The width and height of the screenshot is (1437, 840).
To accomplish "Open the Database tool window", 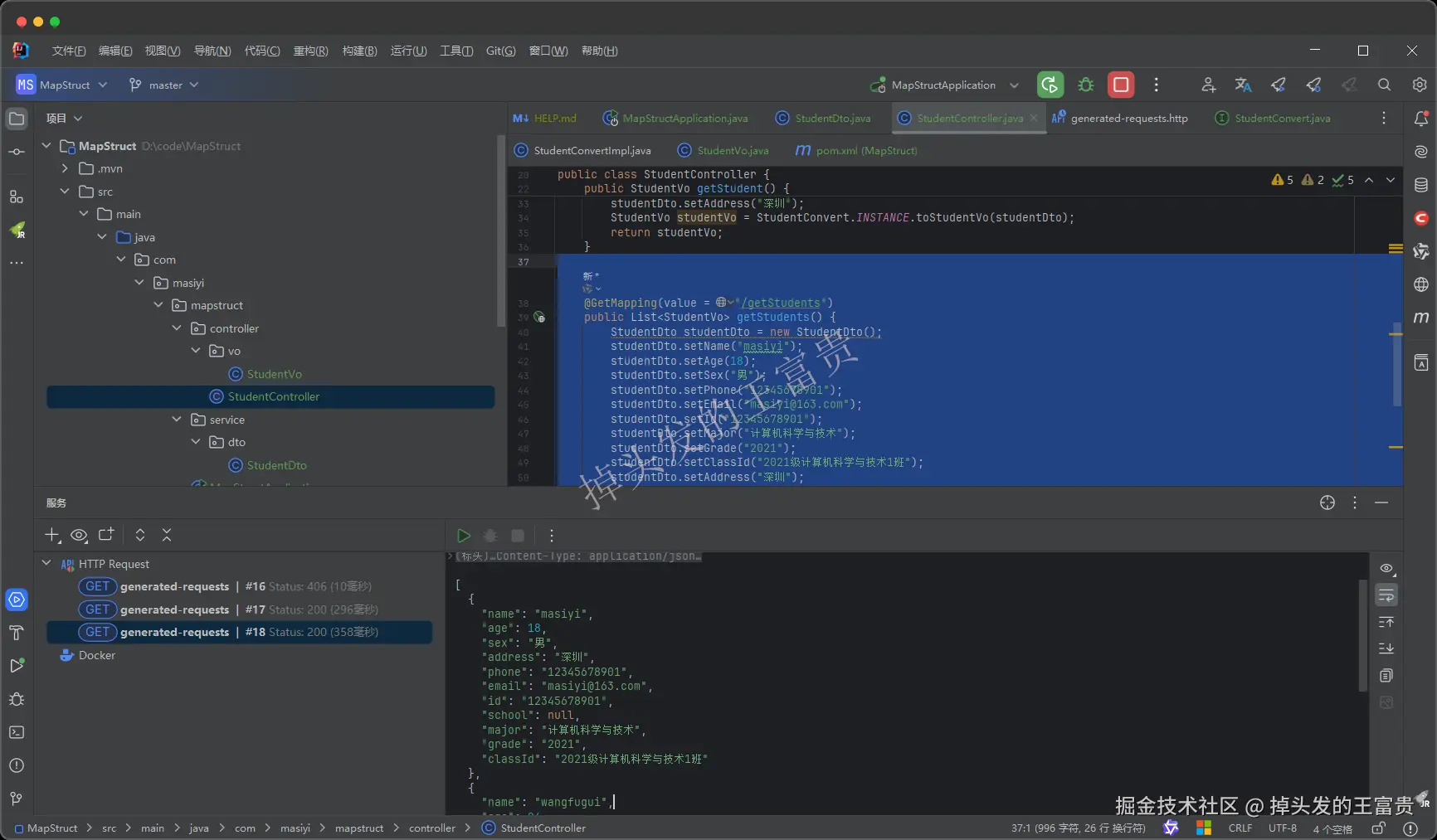I will [1421, 185].
